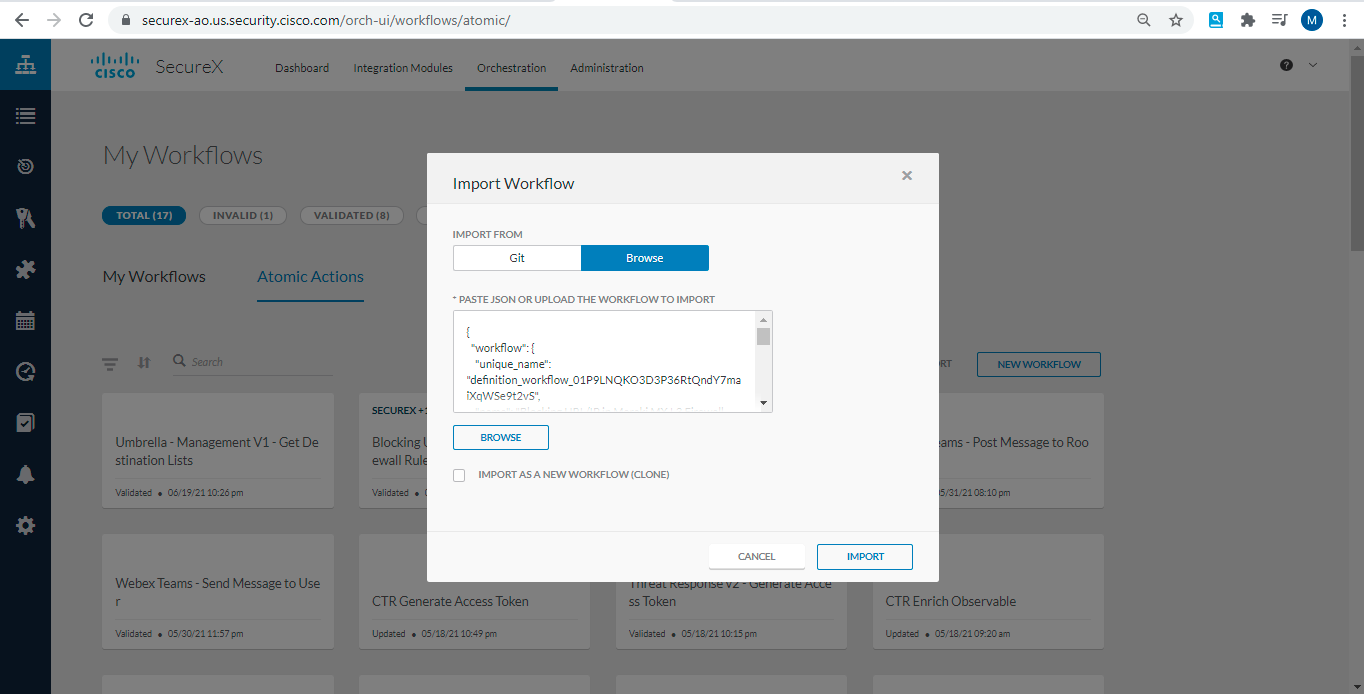Open the checklist tasks icon in sidebar
The image size is (1364, 694).
click(x=25, y=423)
